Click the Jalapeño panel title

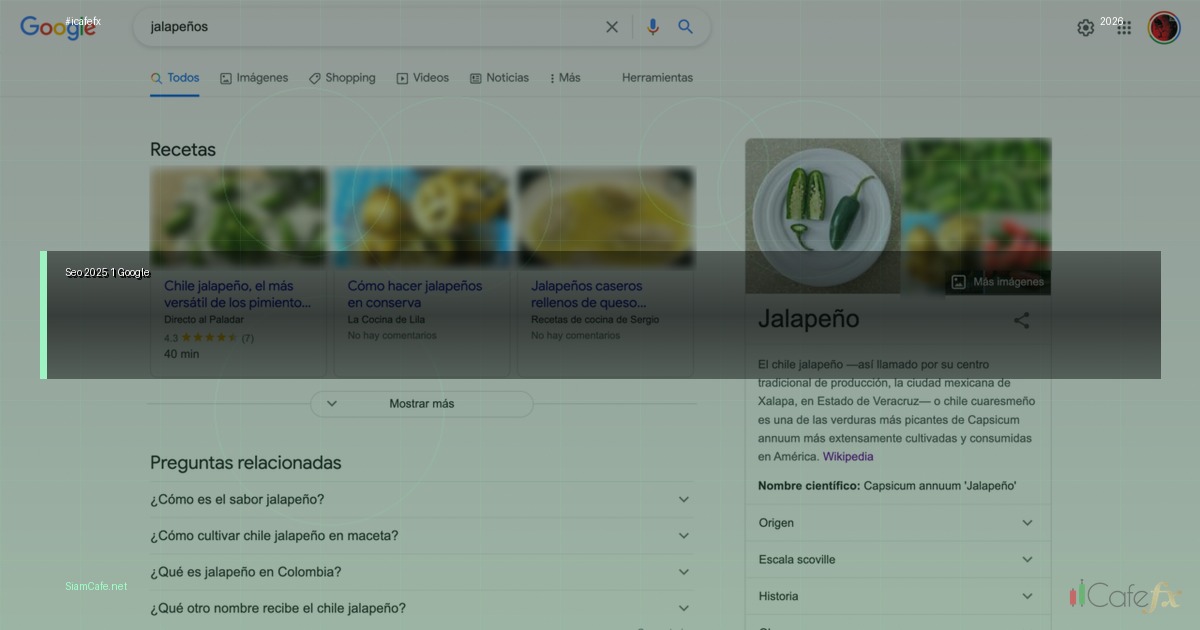pos(809,320)
